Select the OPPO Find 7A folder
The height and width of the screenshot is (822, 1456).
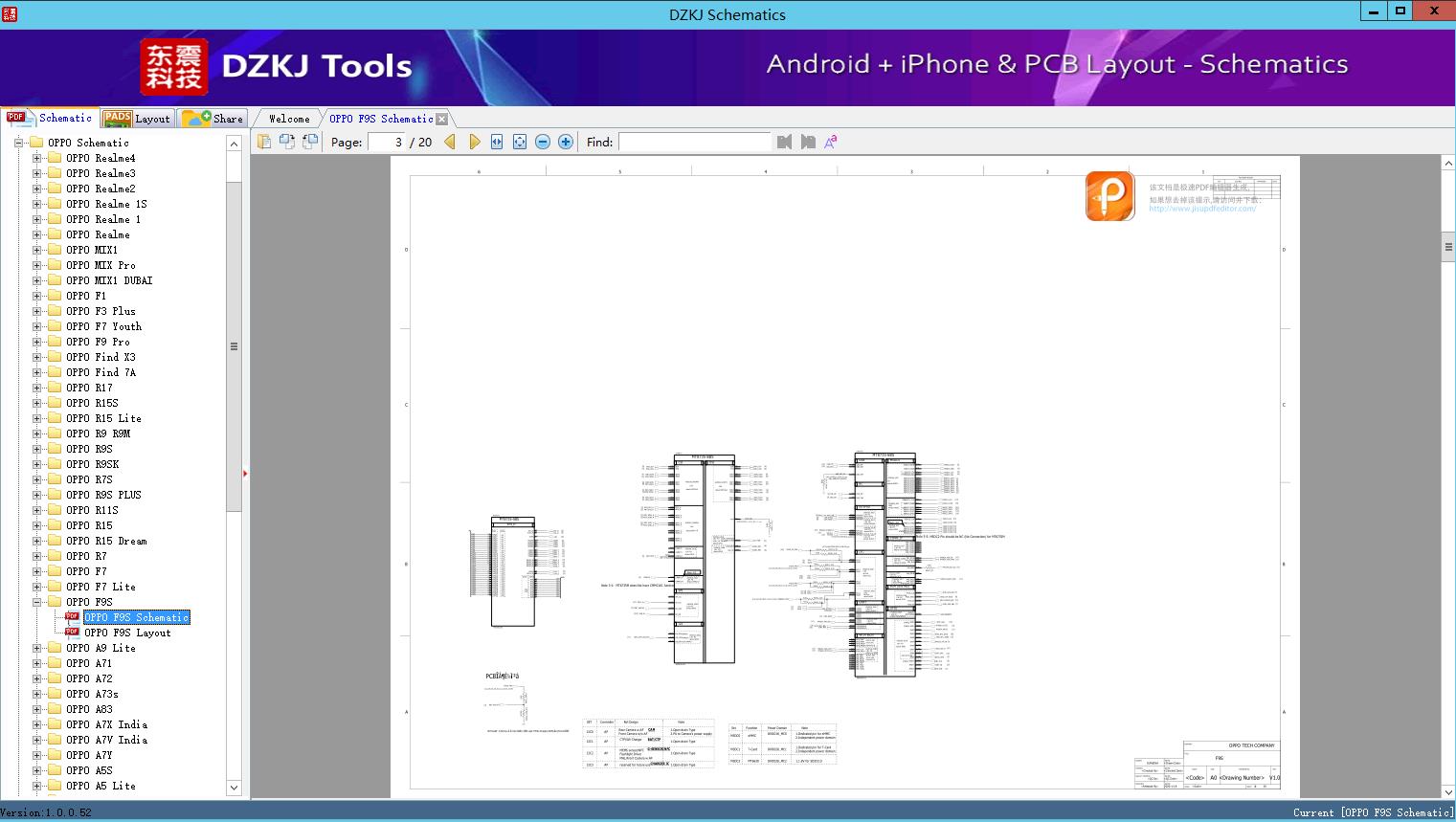(101, 372)
